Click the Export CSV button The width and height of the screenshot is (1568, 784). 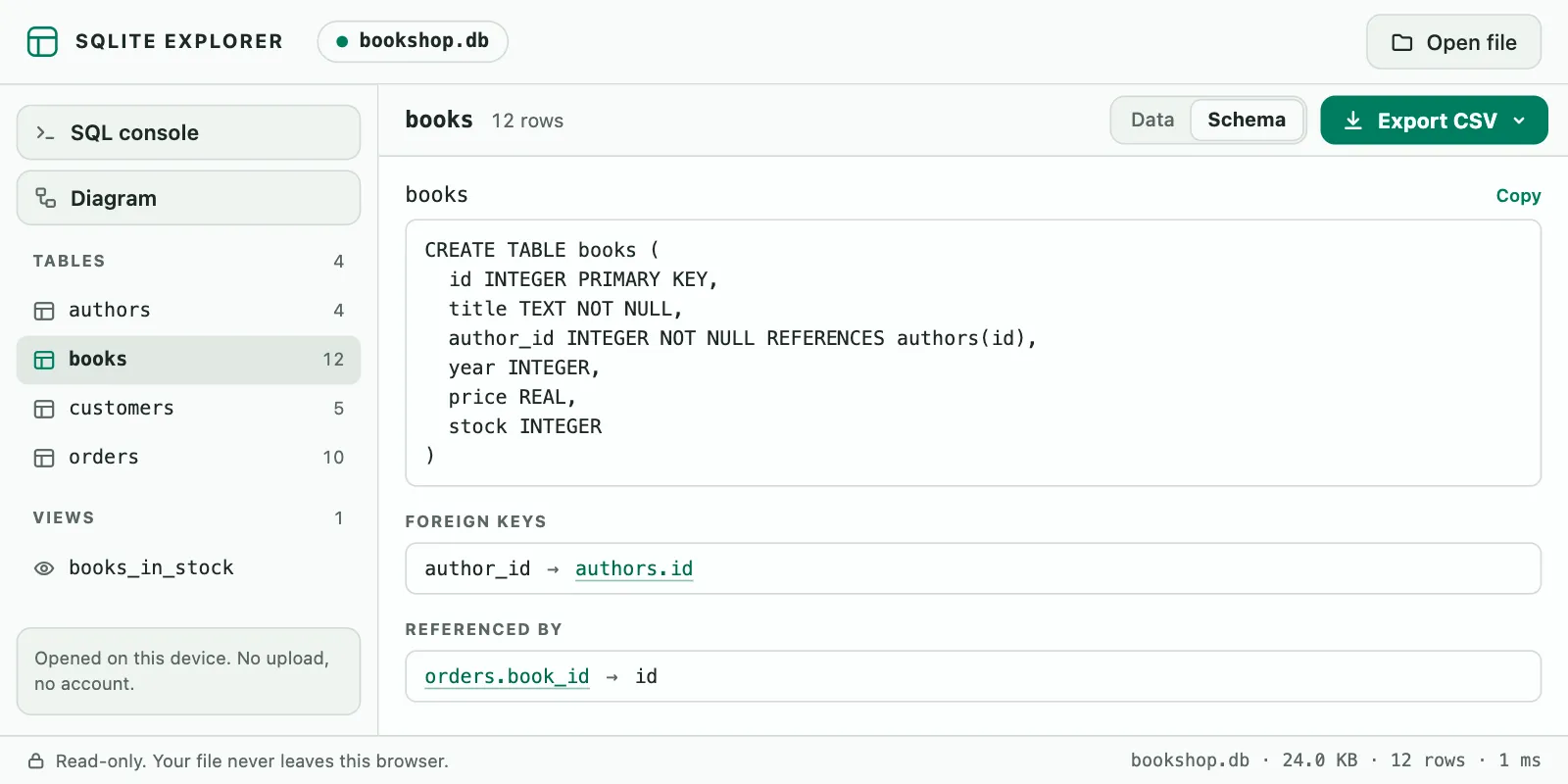pos(1434,121)
